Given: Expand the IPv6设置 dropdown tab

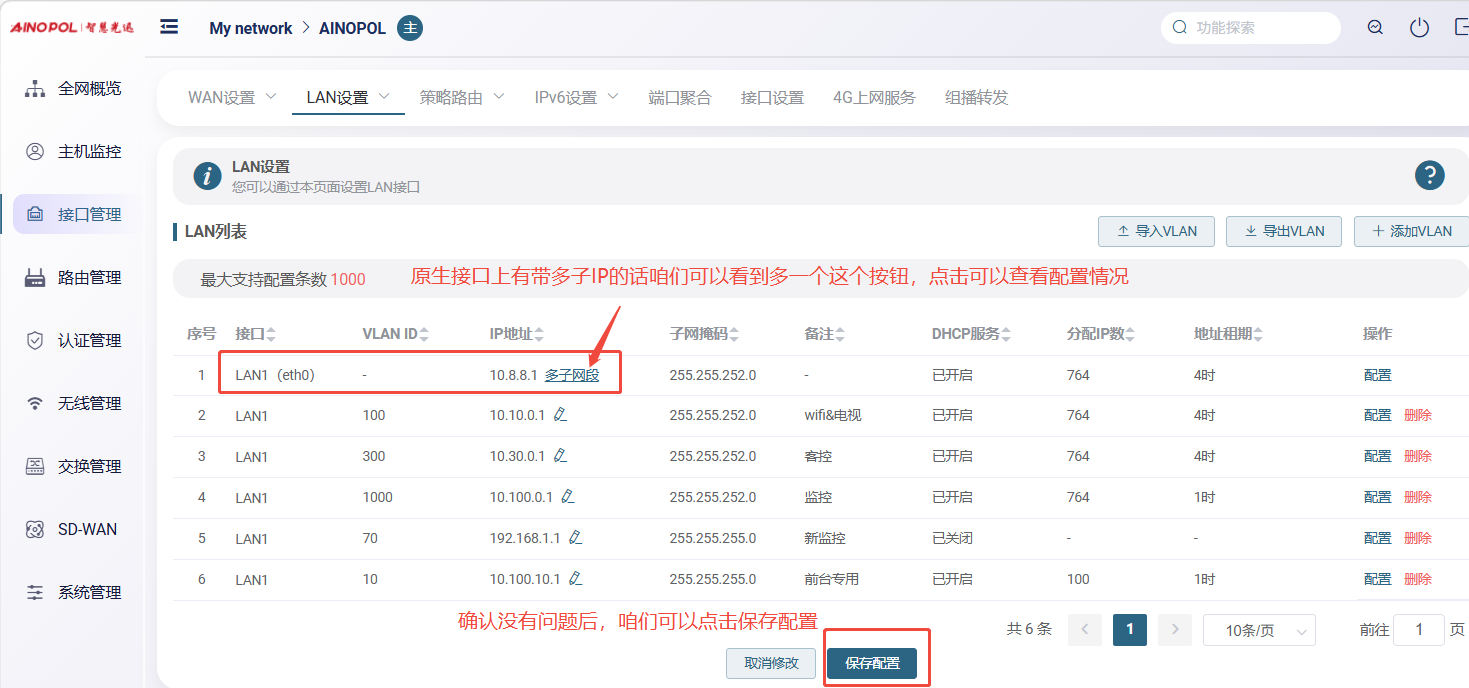Looking at the screenshot, I should [576, 98].
